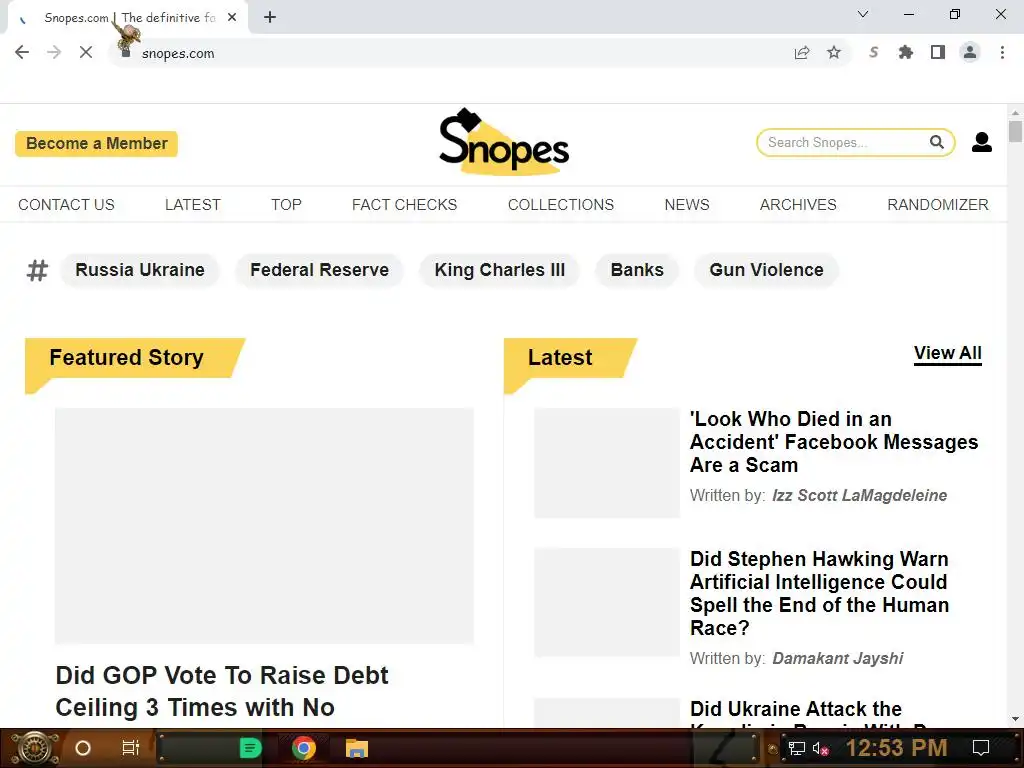Open Chrome from the taskbar
Viewport: 1024px width, 768px height.
click(x=304, y=748)
